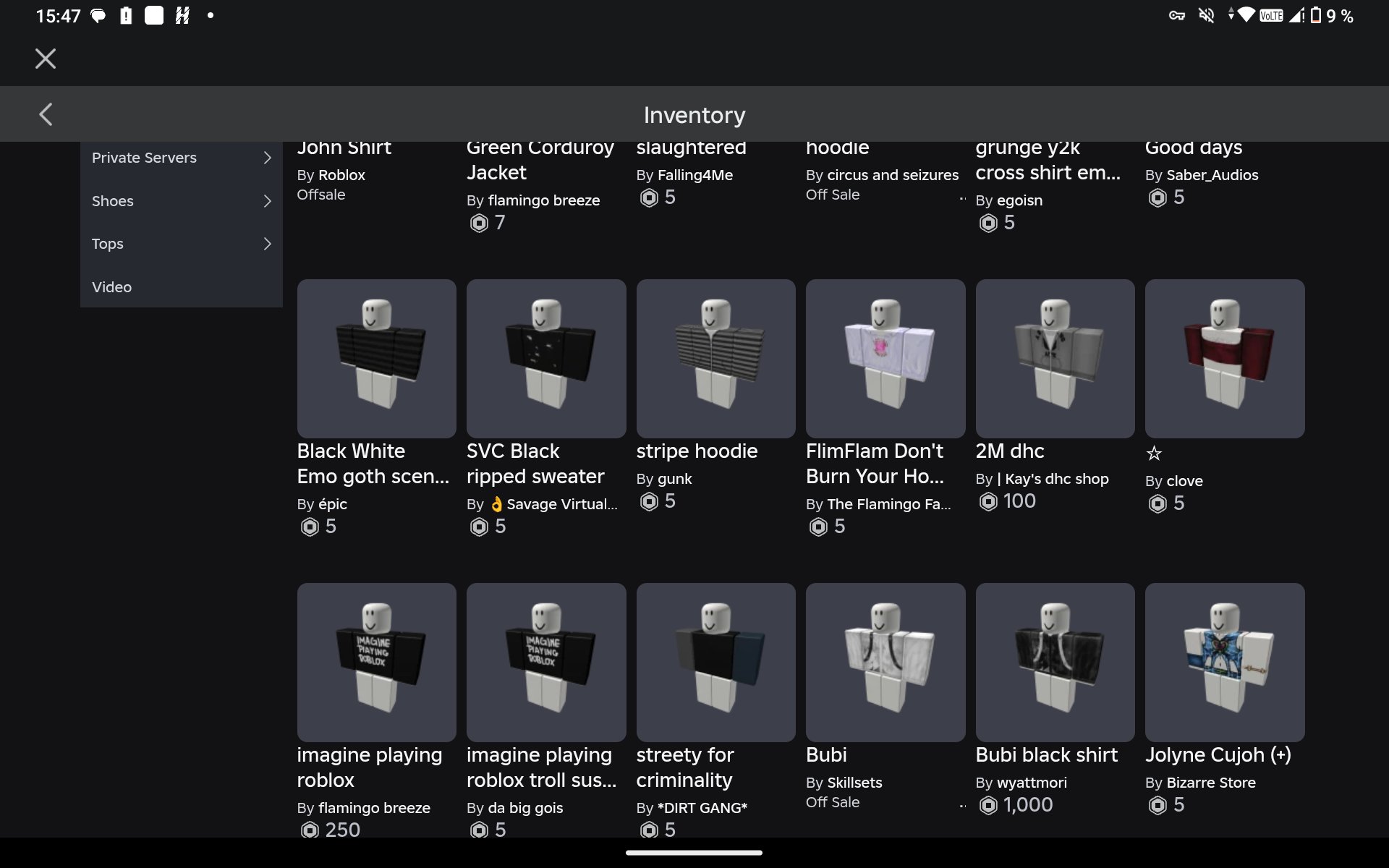Expand the Shoes category chevron
The image size is (1389, 868).
[267, 201]
